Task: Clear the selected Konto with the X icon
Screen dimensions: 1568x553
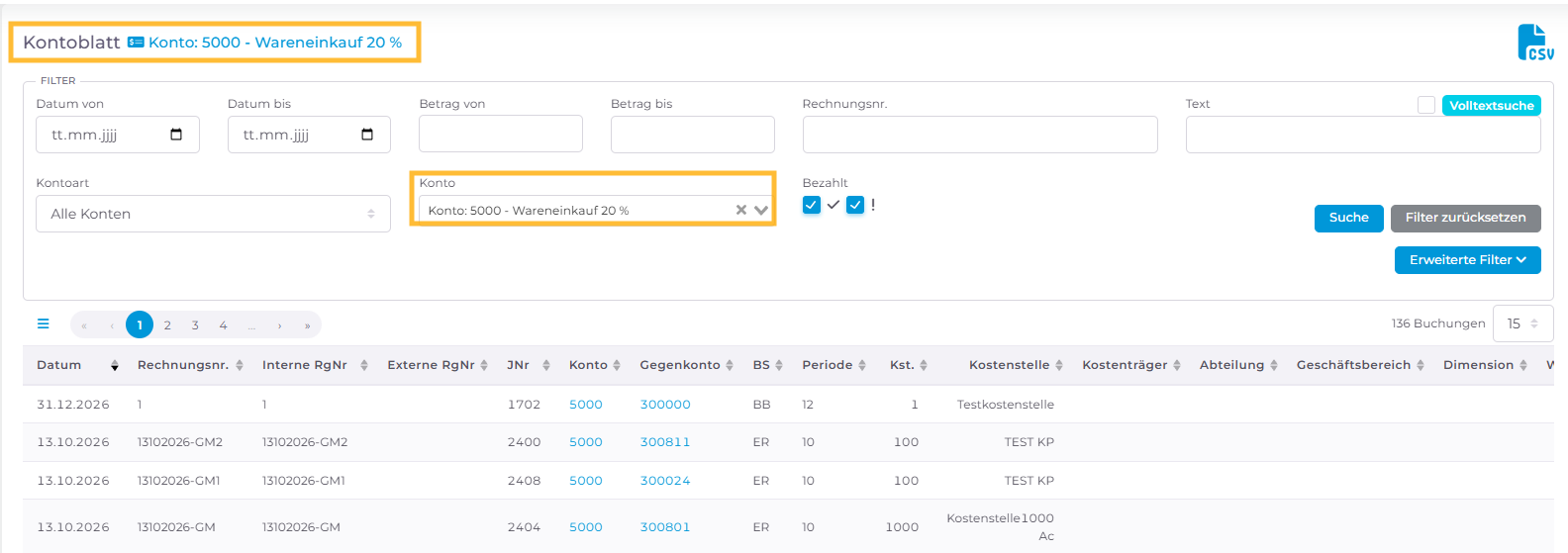Action: coord(741,210)
